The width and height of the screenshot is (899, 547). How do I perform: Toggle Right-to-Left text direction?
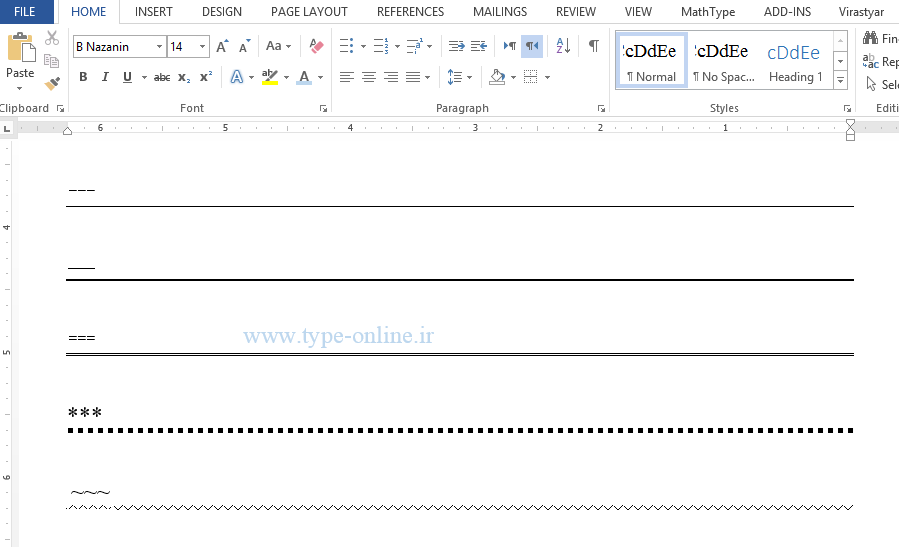point(532,46)
